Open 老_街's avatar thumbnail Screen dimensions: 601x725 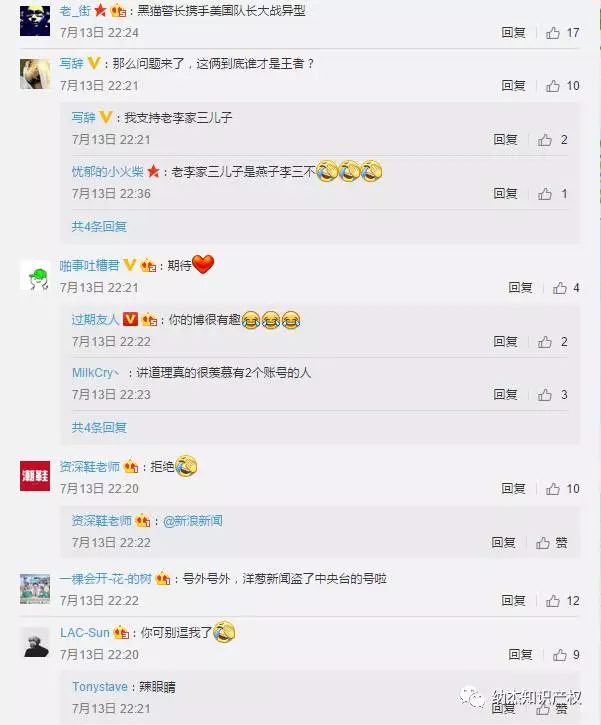click(35, 21)
